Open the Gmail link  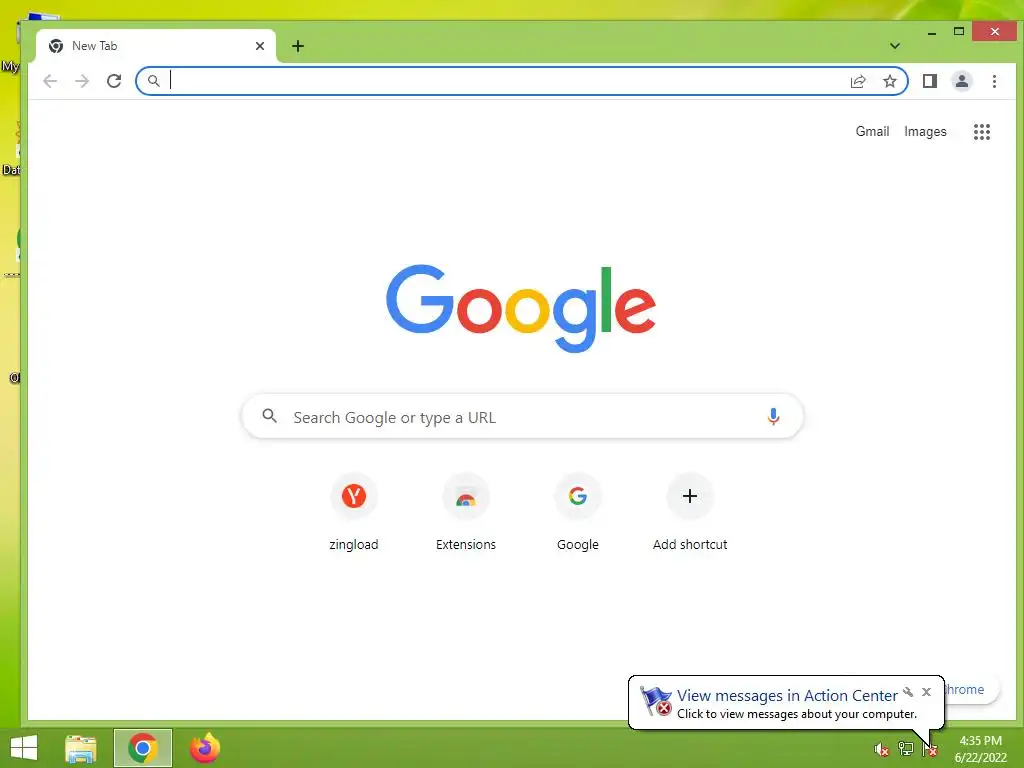point(872,131)
